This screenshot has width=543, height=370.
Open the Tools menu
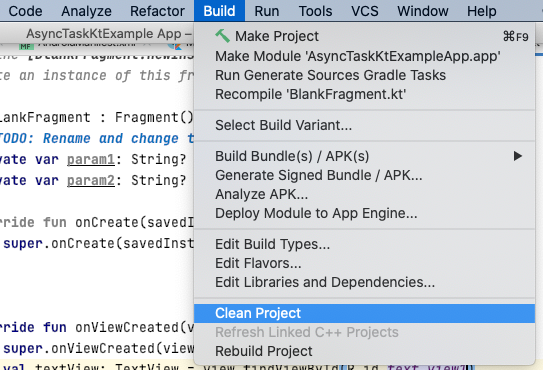[315, 11]
